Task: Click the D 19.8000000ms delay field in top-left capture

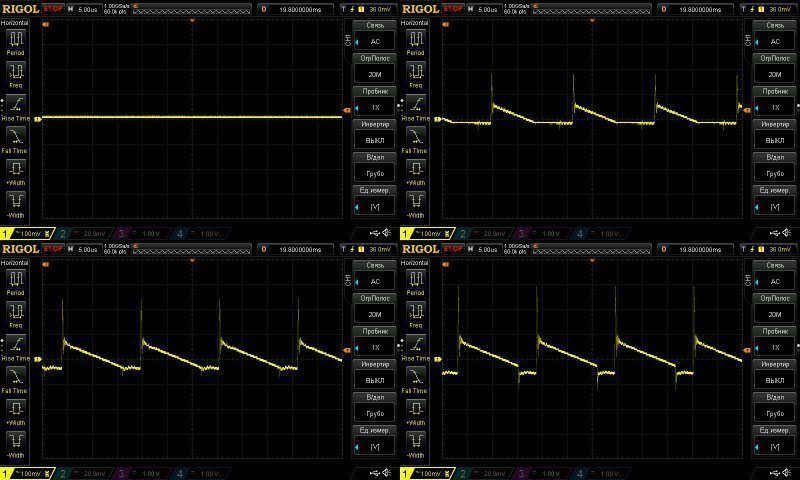Action: [295, 9]
